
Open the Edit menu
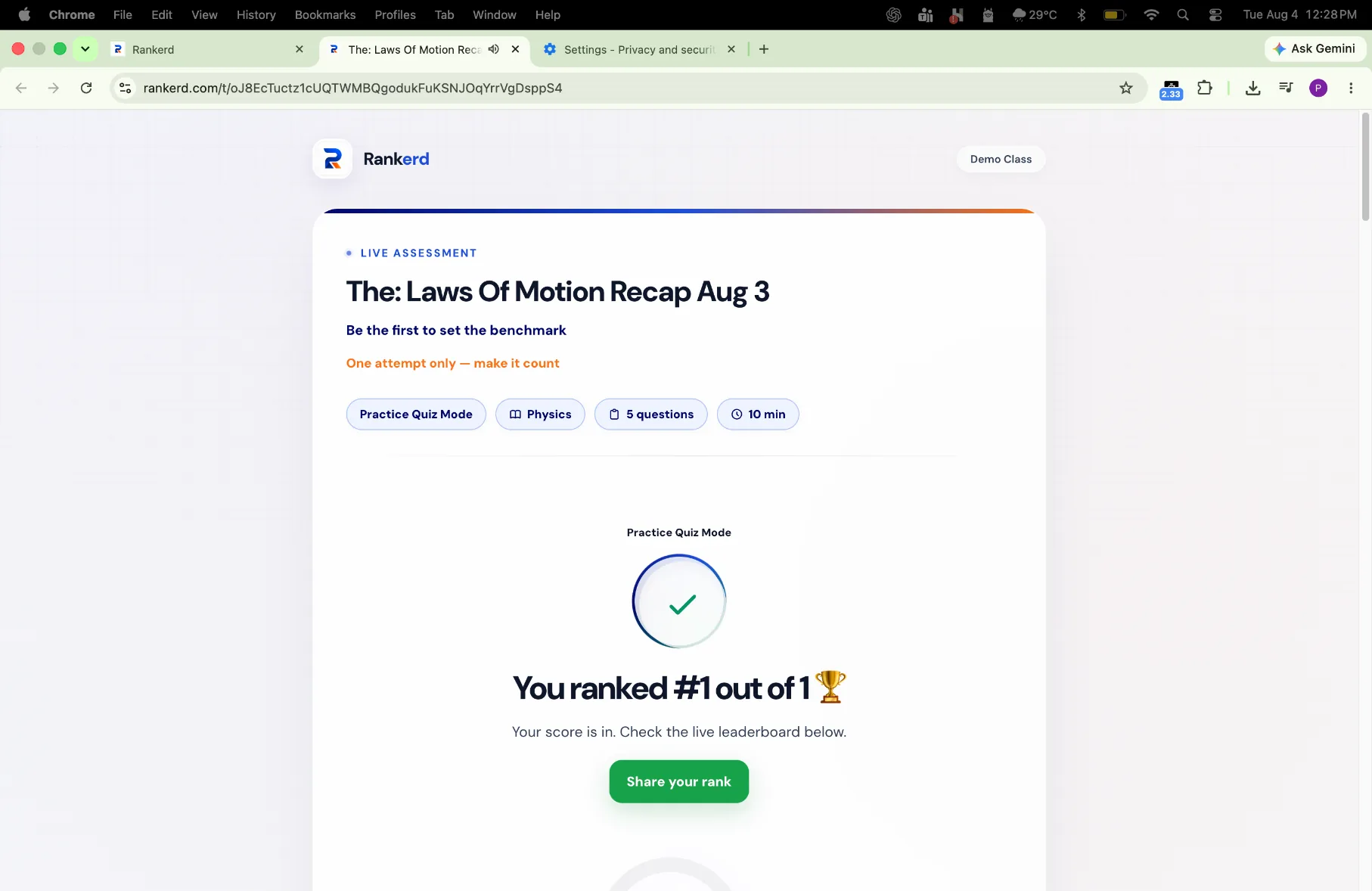click(x=162, y=14)
